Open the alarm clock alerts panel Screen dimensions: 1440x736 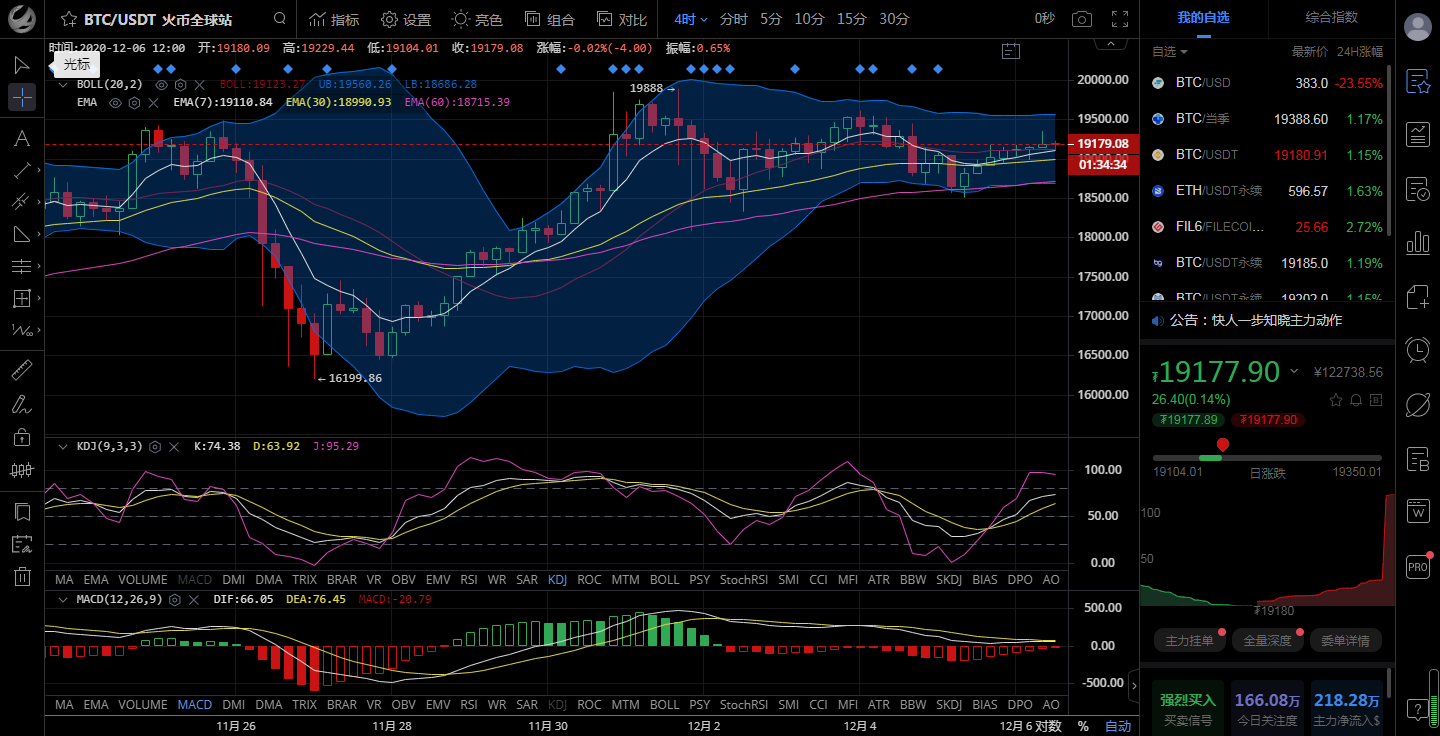1418,349
